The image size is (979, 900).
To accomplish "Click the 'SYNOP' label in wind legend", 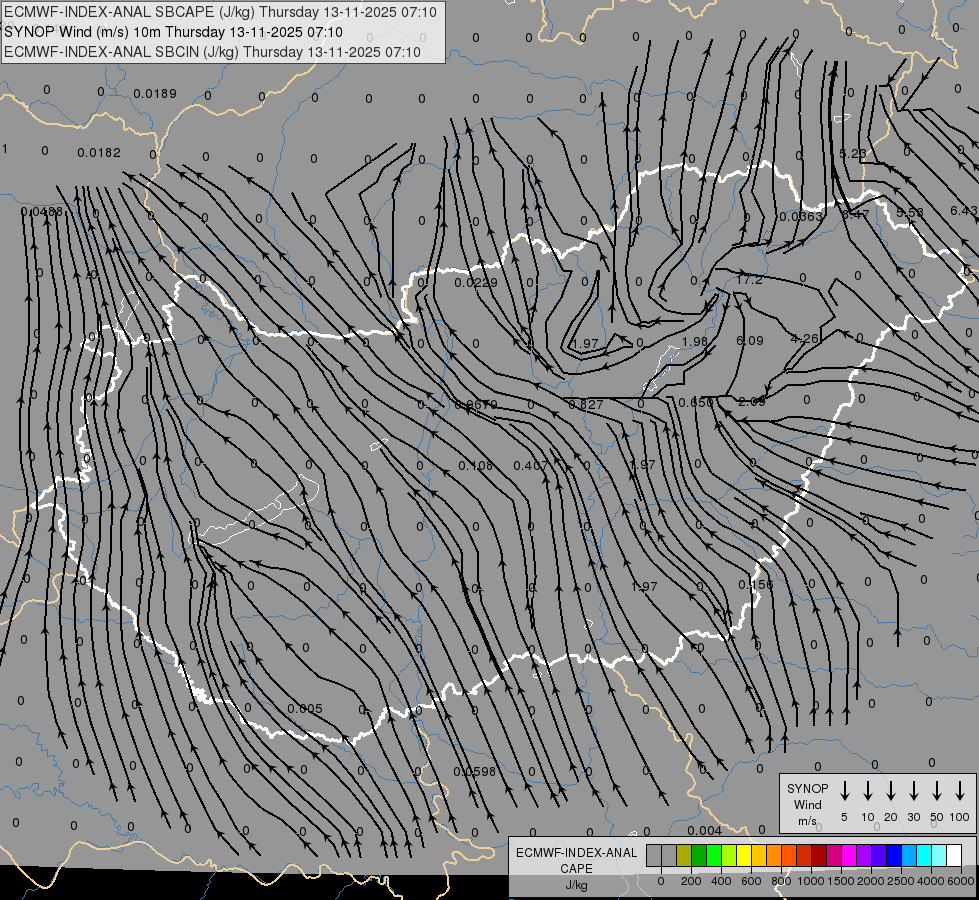I will coord(807,788).
